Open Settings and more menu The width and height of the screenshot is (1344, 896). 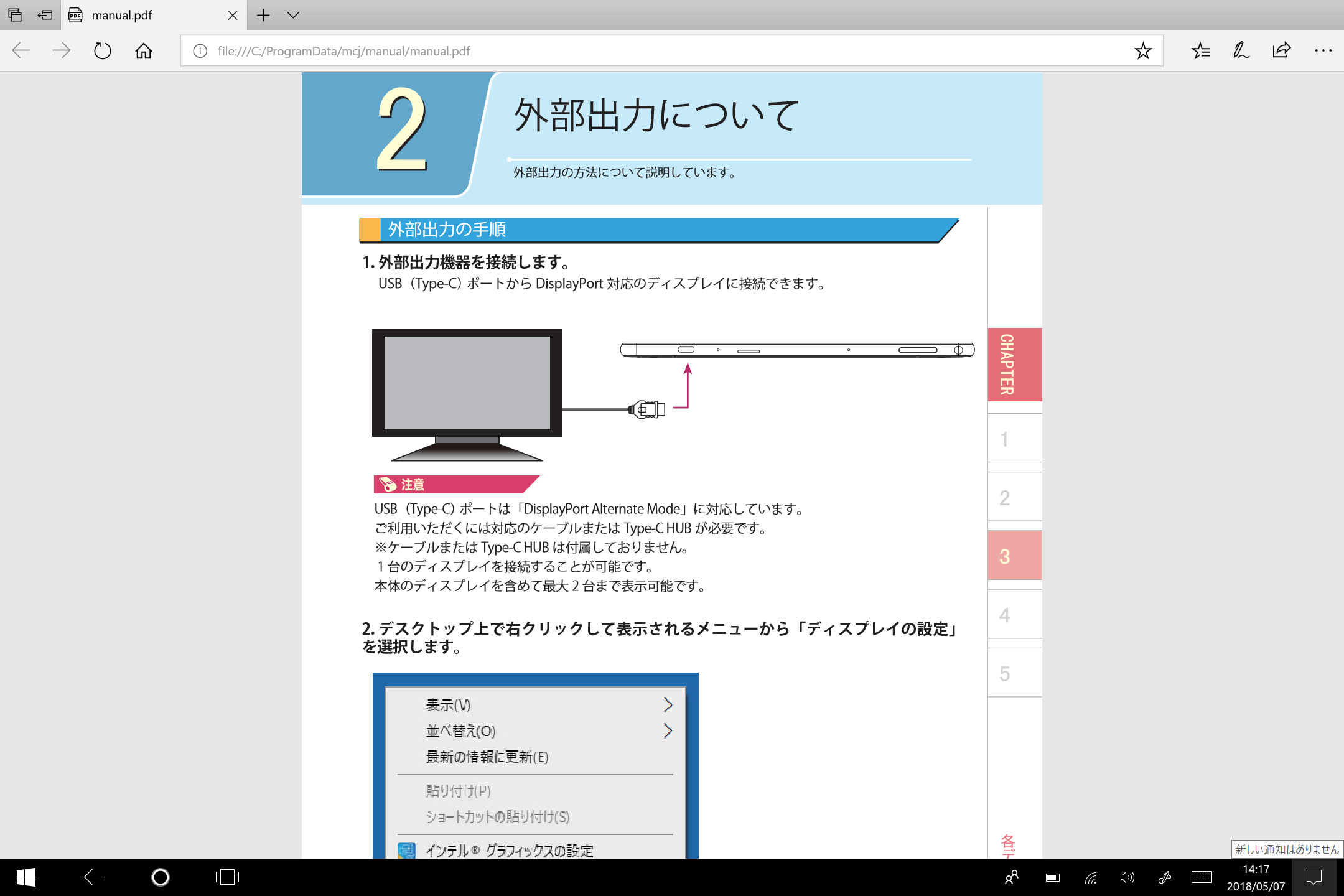click(1323, 50)
